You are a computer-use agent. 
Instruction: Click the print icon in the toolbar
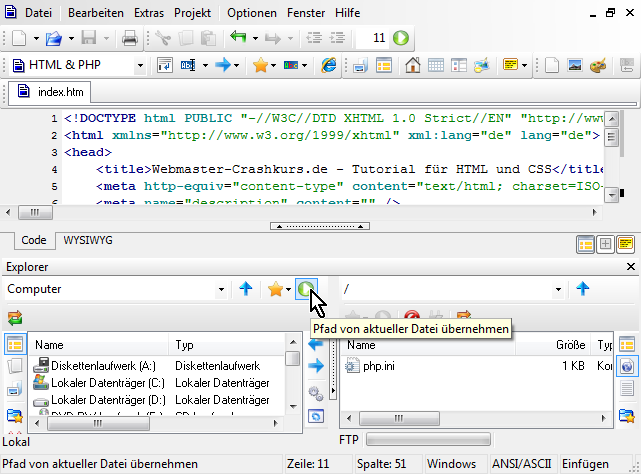coord(130,39)
